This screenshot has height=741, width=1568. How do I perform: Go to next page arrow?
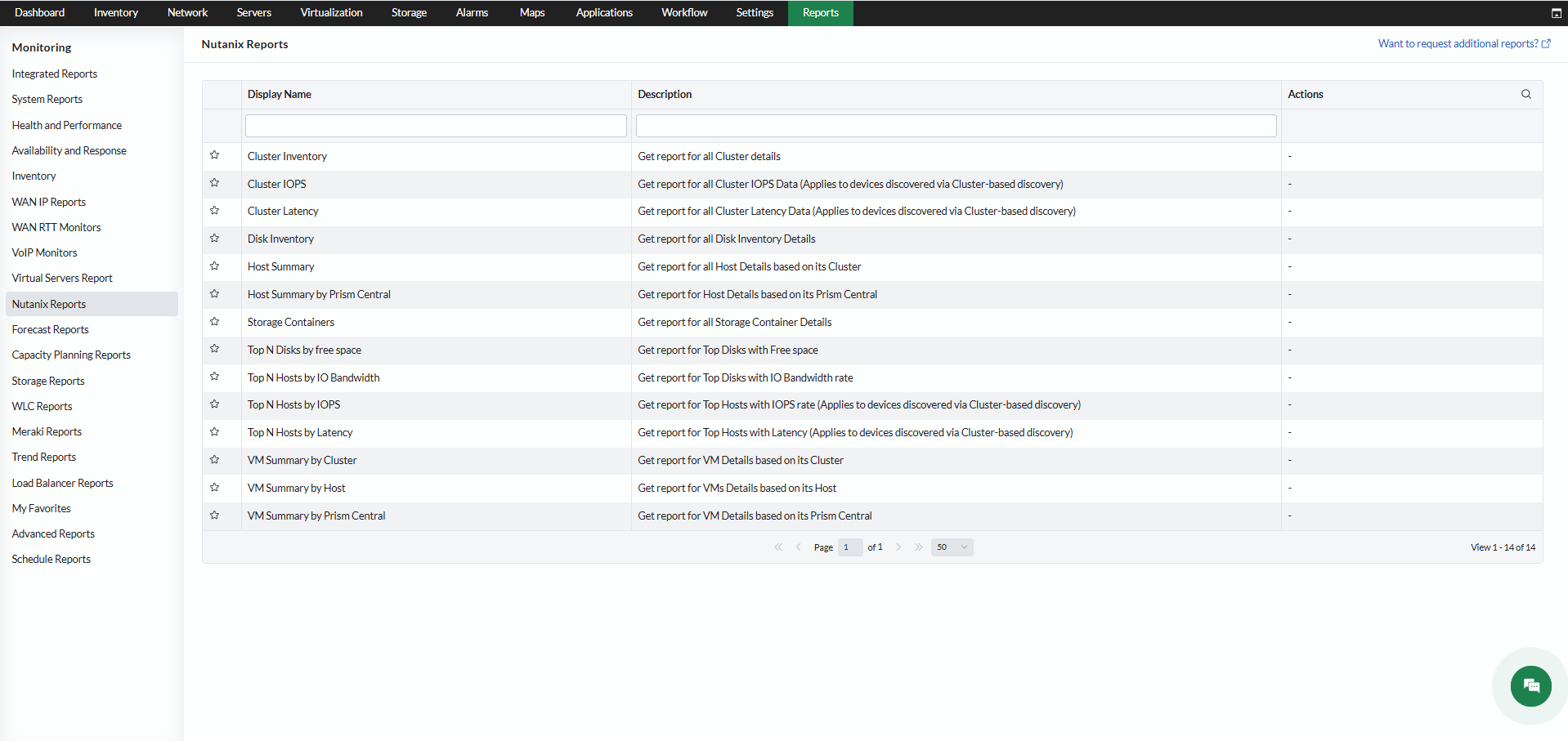[898, 547]
